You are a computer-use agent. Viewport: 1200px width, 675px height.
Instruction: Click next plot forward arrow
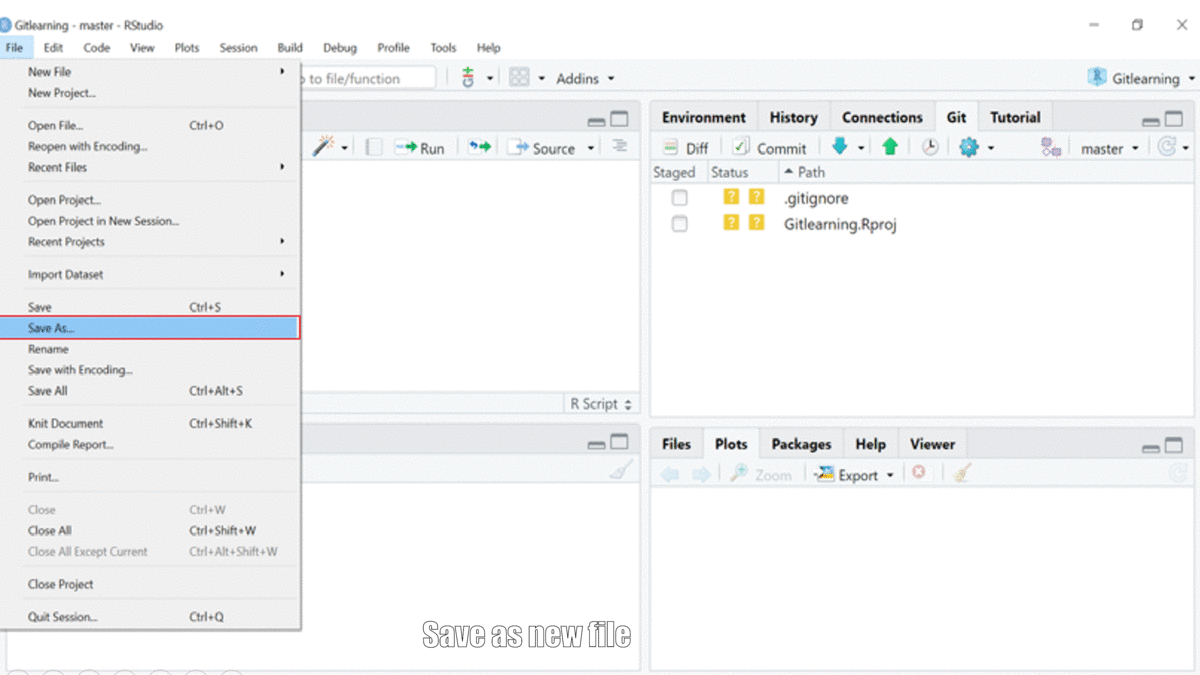(x=702, y=475)
